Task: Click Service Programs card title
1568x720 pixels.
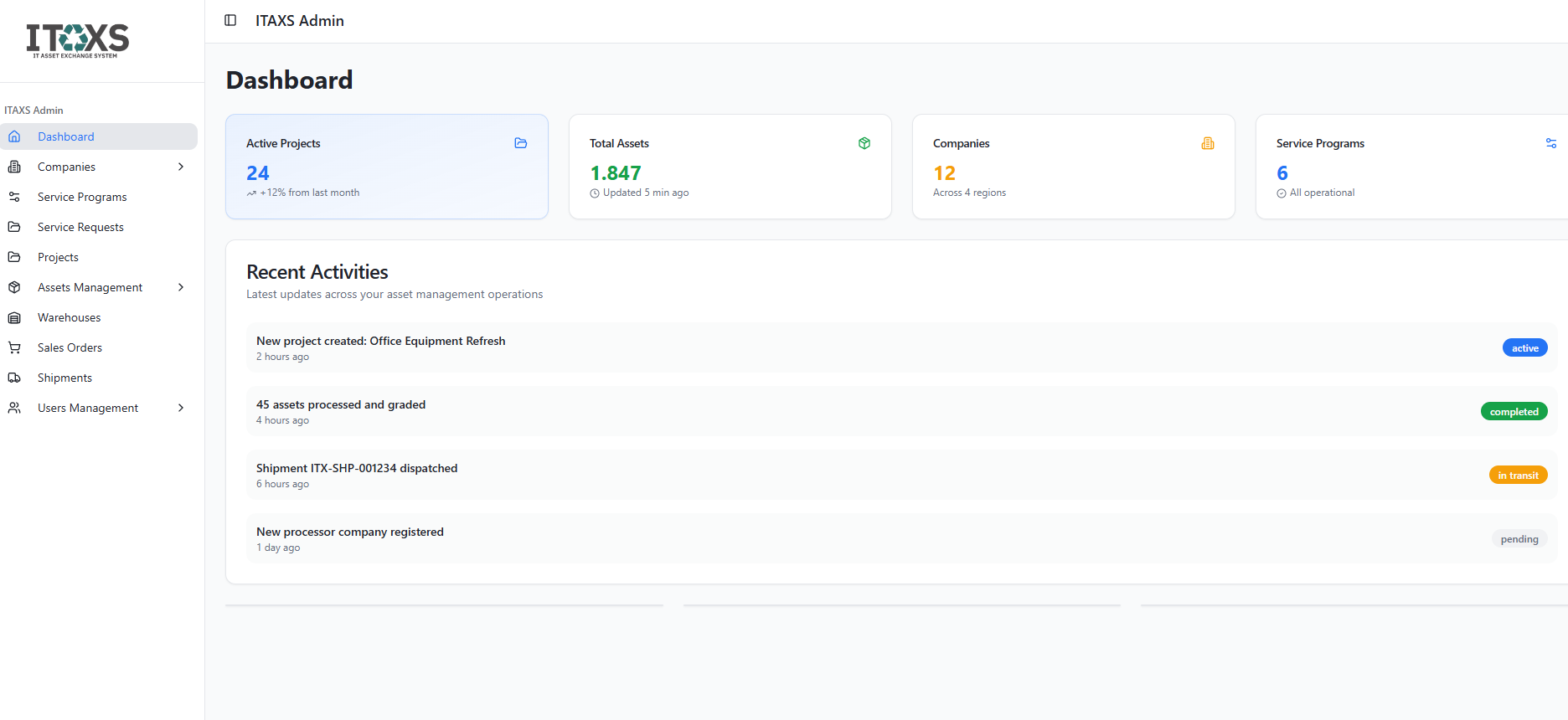Action: [1320, 143]
